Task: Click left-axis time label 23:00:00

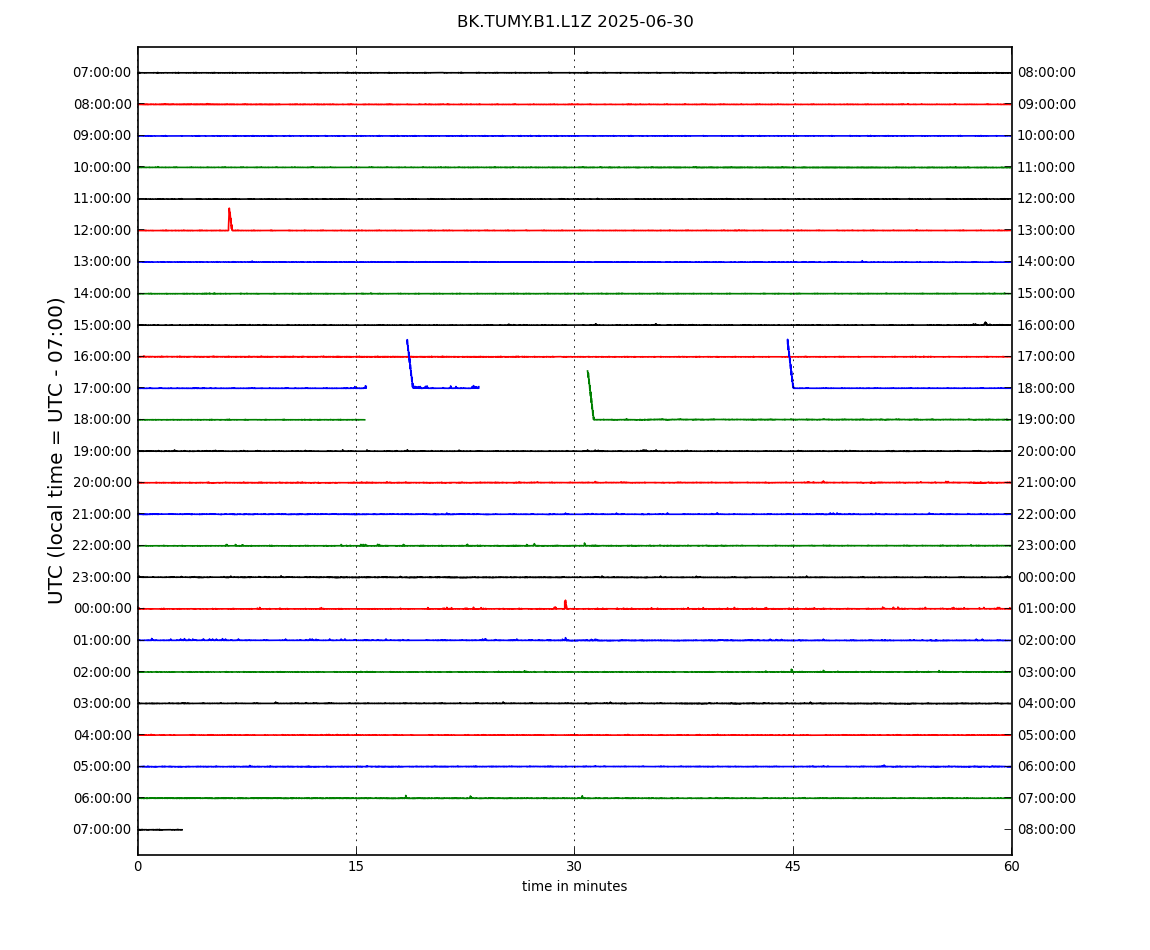Action: click(103, 577)
